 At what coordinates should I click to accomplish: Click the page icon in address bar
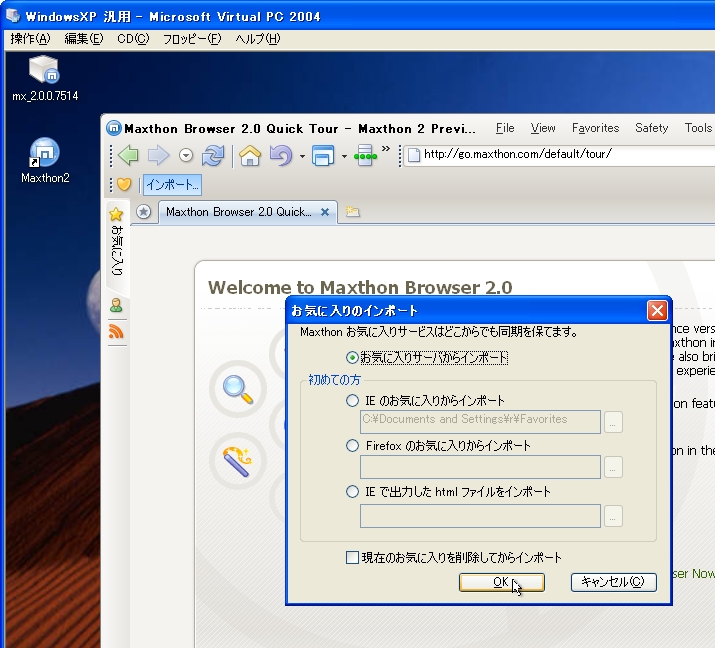[x=414, y=155]
